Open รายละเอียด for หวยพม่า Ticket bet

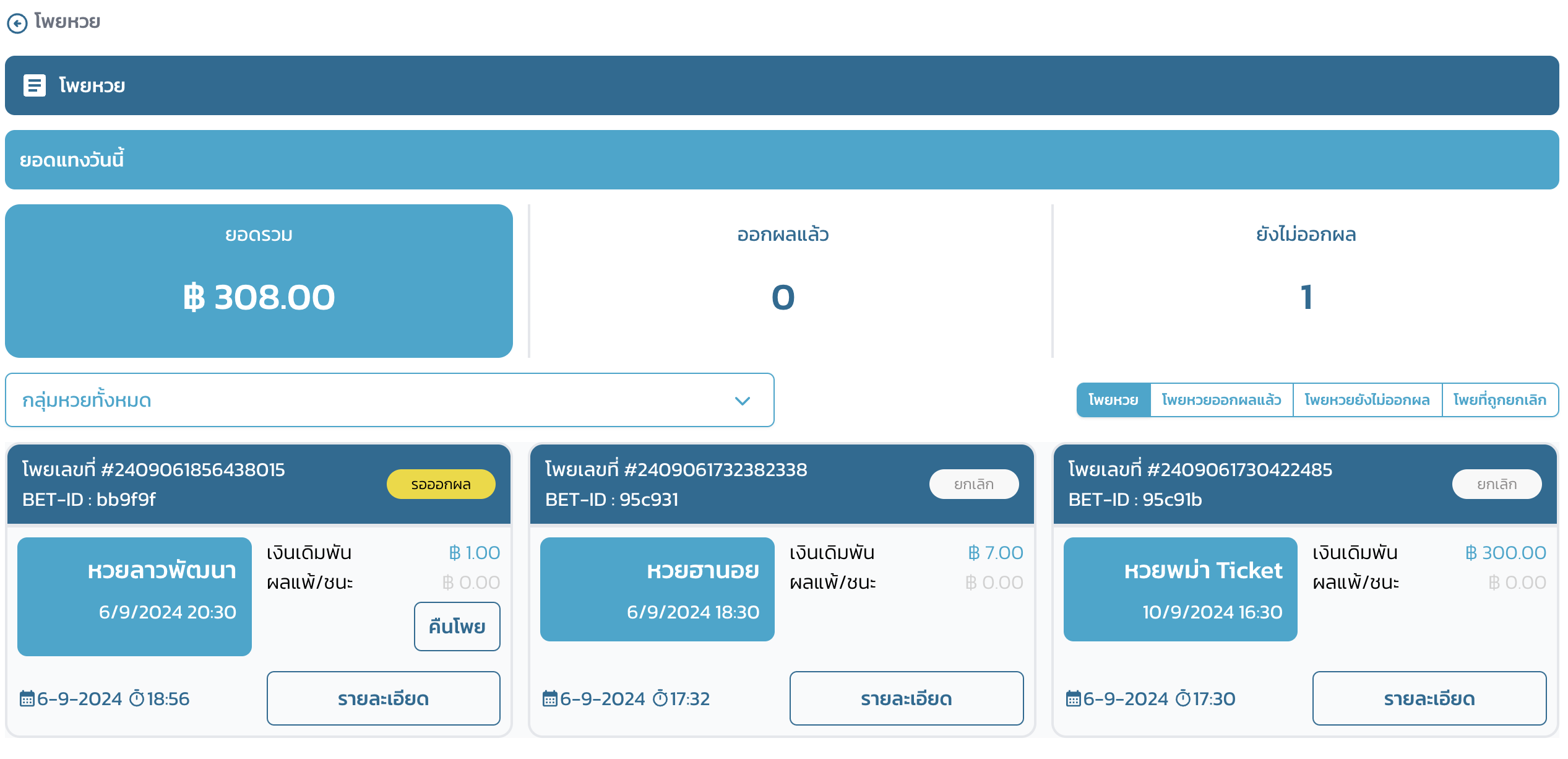tap(1429, 698)
